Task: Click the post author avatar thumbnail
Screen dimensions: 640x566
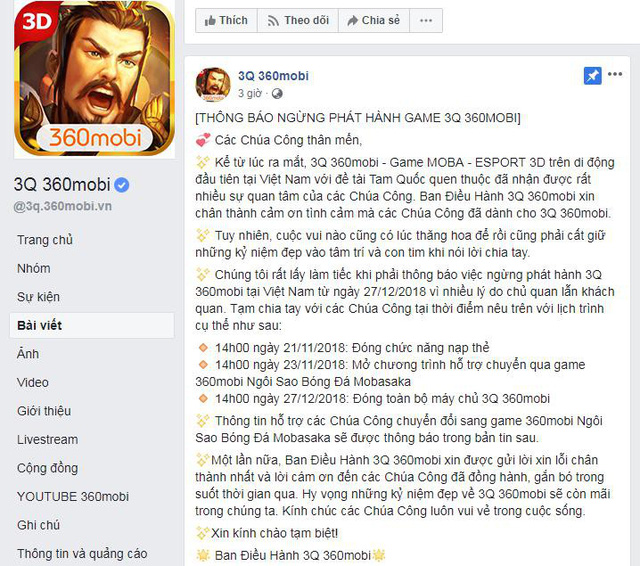Action: pos(213,84)
